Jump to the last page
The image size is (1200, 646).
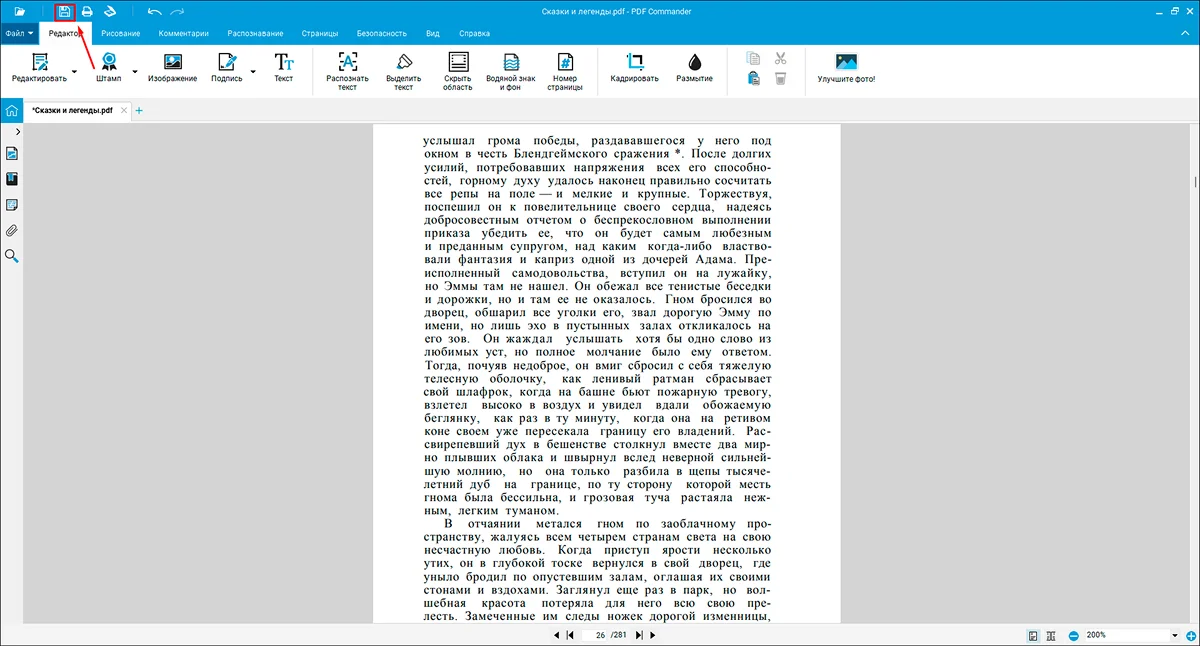click(x=639, y=635)
